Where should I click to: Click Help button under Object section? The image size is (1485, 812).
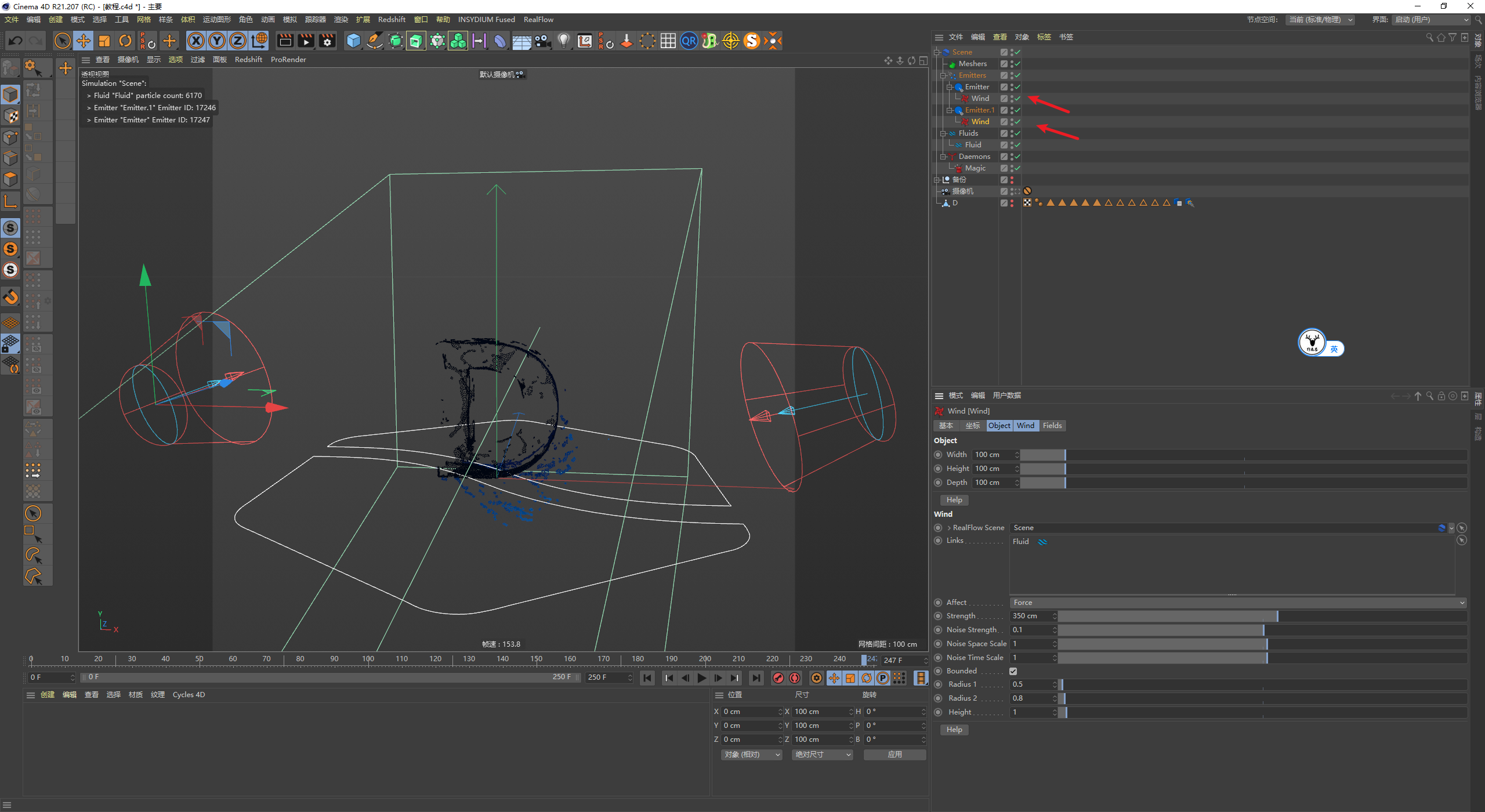pos(954,500)
